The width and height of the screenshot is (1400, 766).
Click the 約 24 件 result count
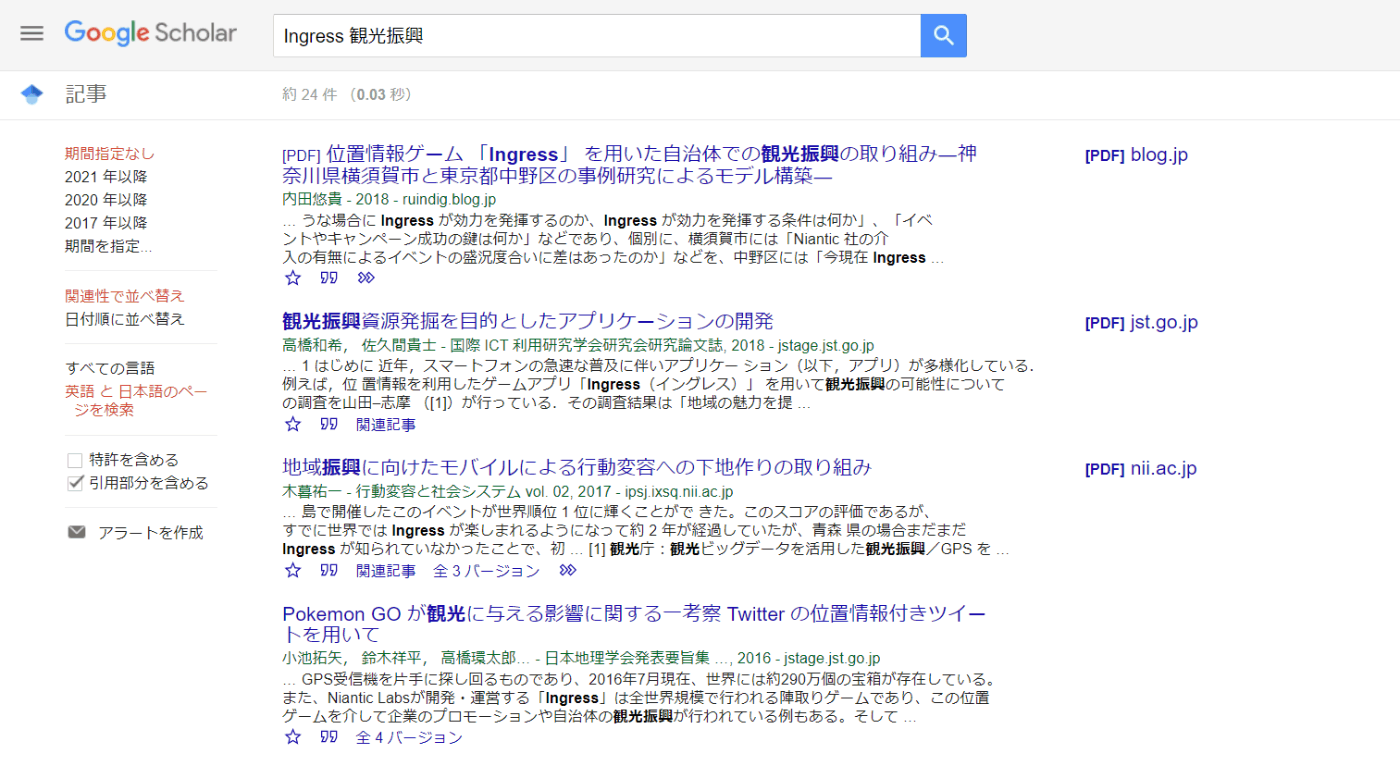309,95
